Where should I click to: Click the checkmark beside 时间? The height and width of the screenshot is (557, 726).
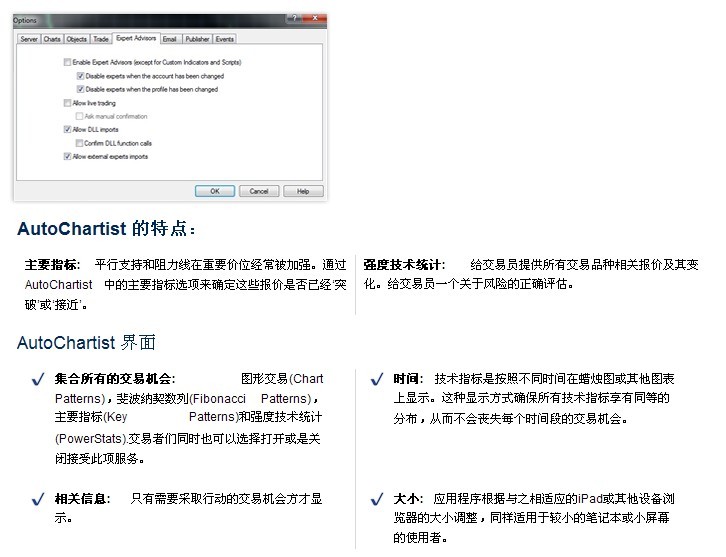(x=377, y=380)
